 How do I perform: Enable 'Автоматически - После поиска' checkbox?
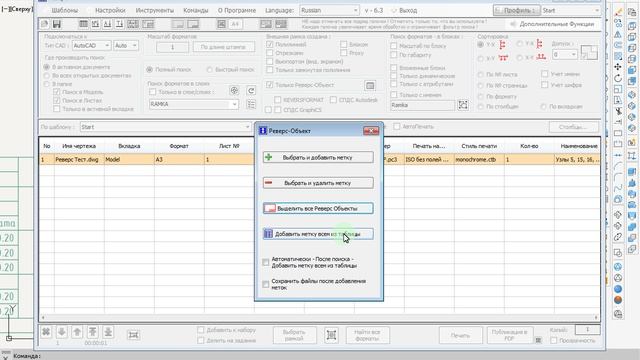click(x=266, y=262)
